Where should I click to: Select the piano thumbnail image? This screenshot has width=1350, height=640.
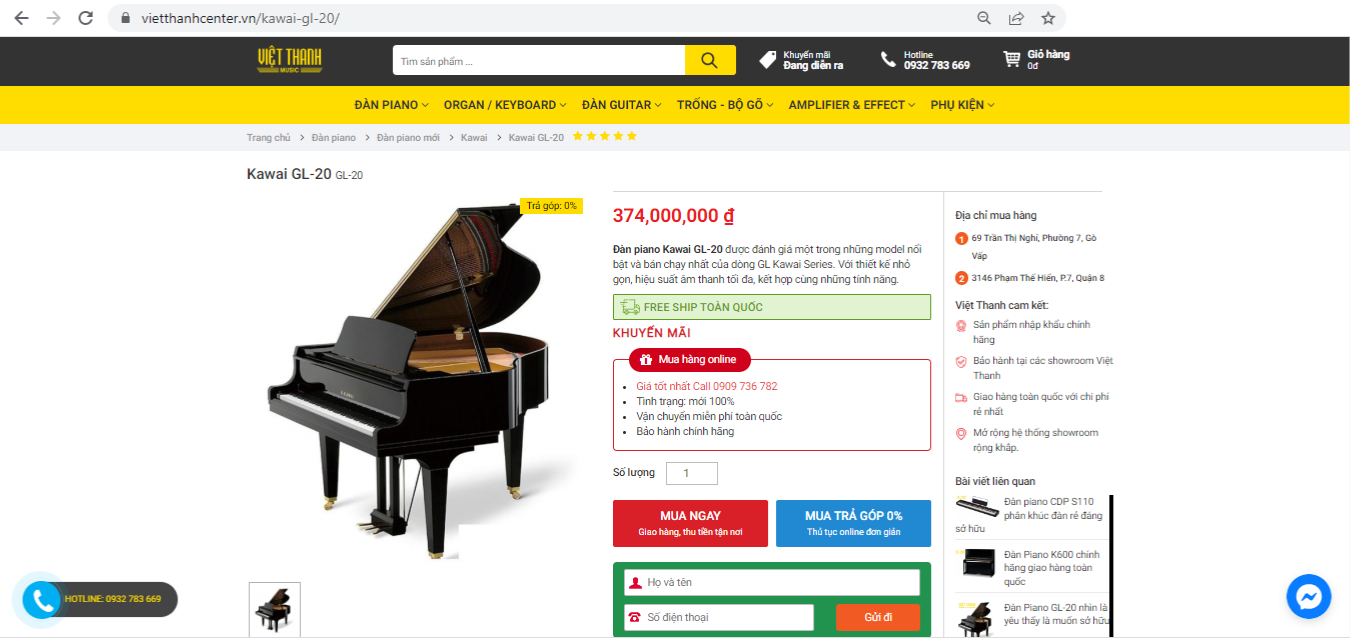(274, 609)
